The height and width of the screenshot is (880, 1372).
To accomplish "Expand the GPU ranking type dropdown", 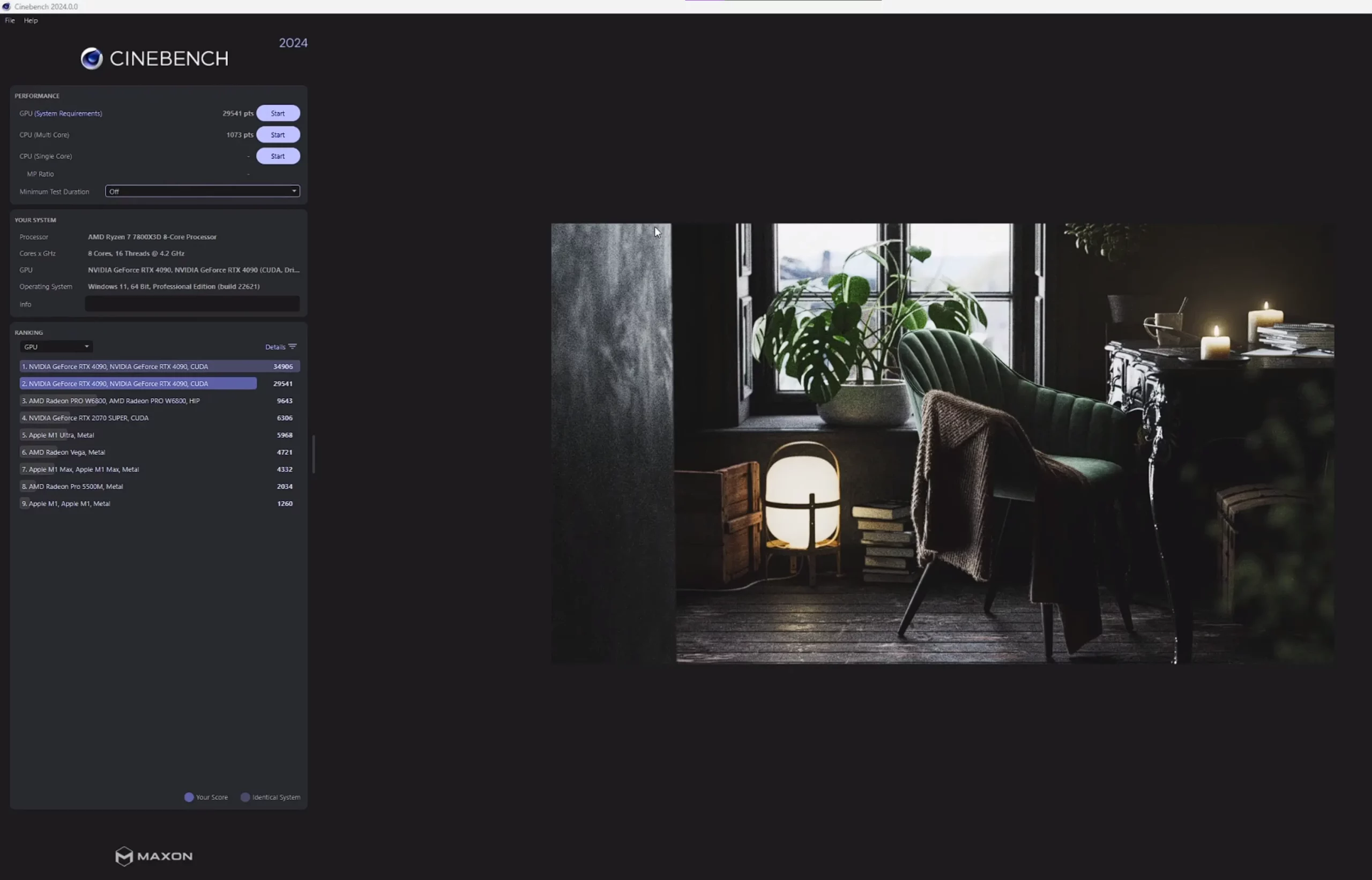I will coord(56,347).
